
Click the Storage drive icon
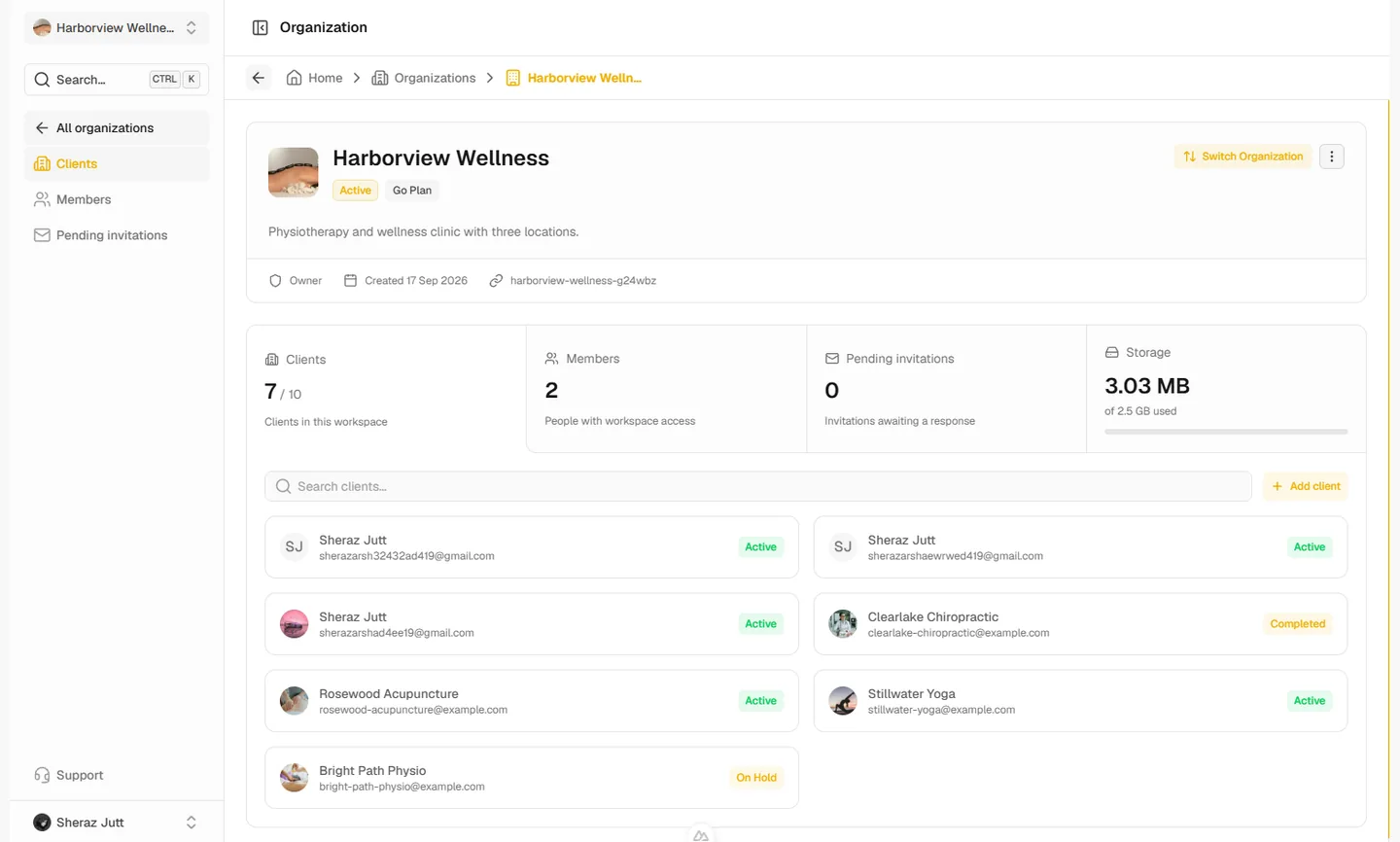tap(1112, 352)
